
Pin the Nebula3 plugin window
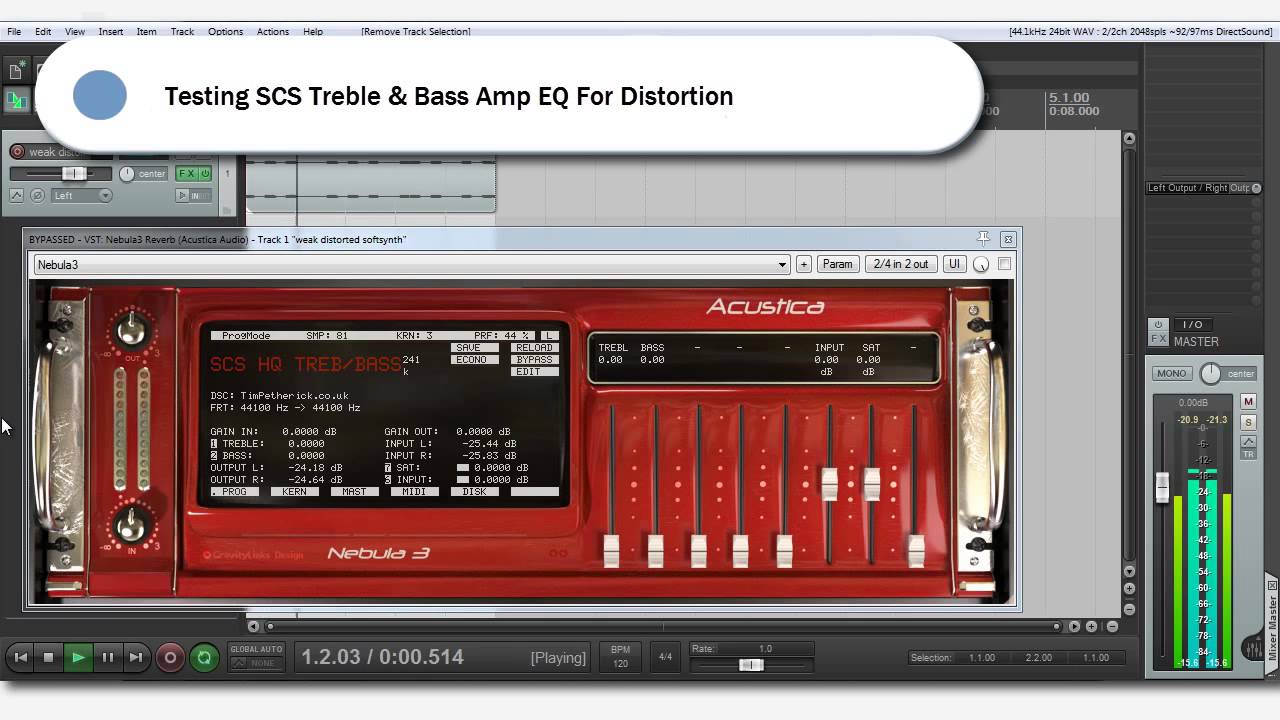coord(983,239)
